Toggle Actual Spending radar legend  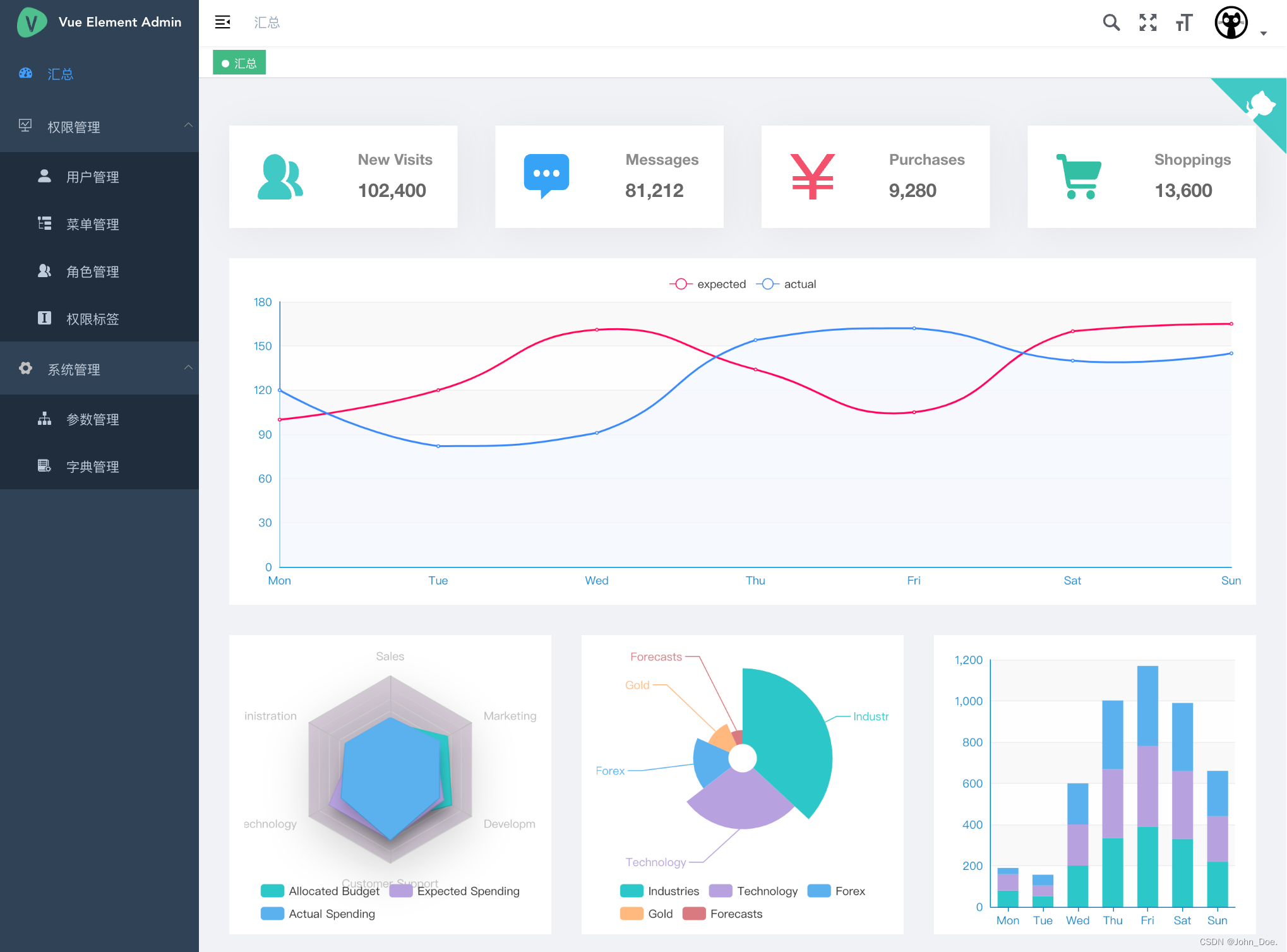(318, 913)
